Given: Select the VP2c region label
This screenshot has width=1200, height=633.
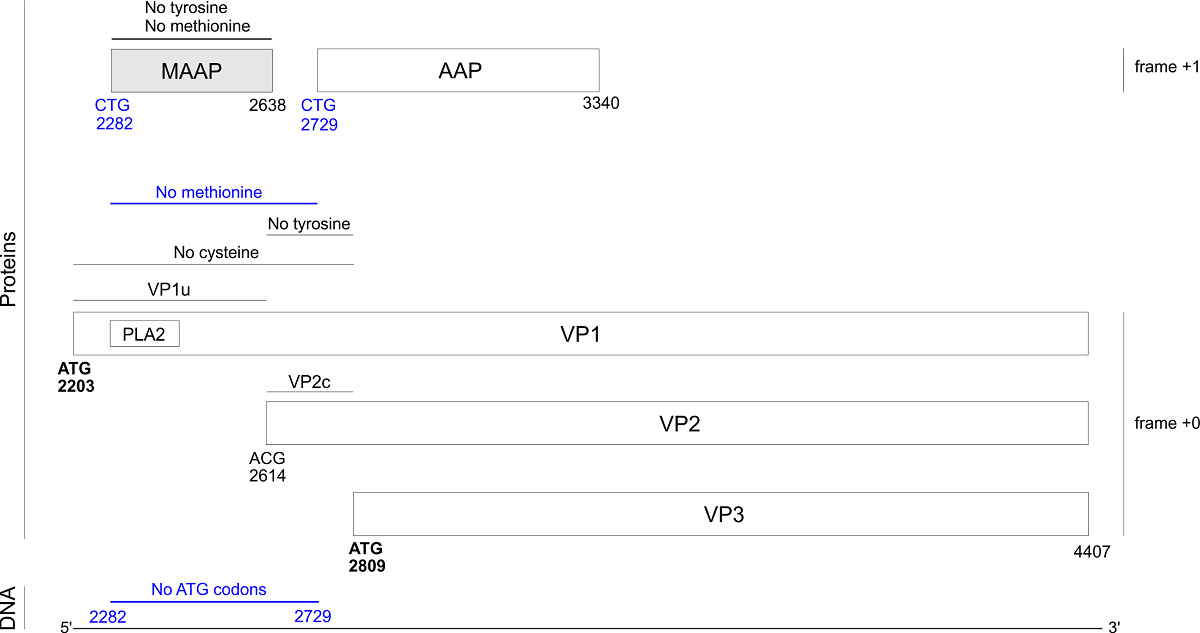Looking at the screenshot, I should [309, 381].
